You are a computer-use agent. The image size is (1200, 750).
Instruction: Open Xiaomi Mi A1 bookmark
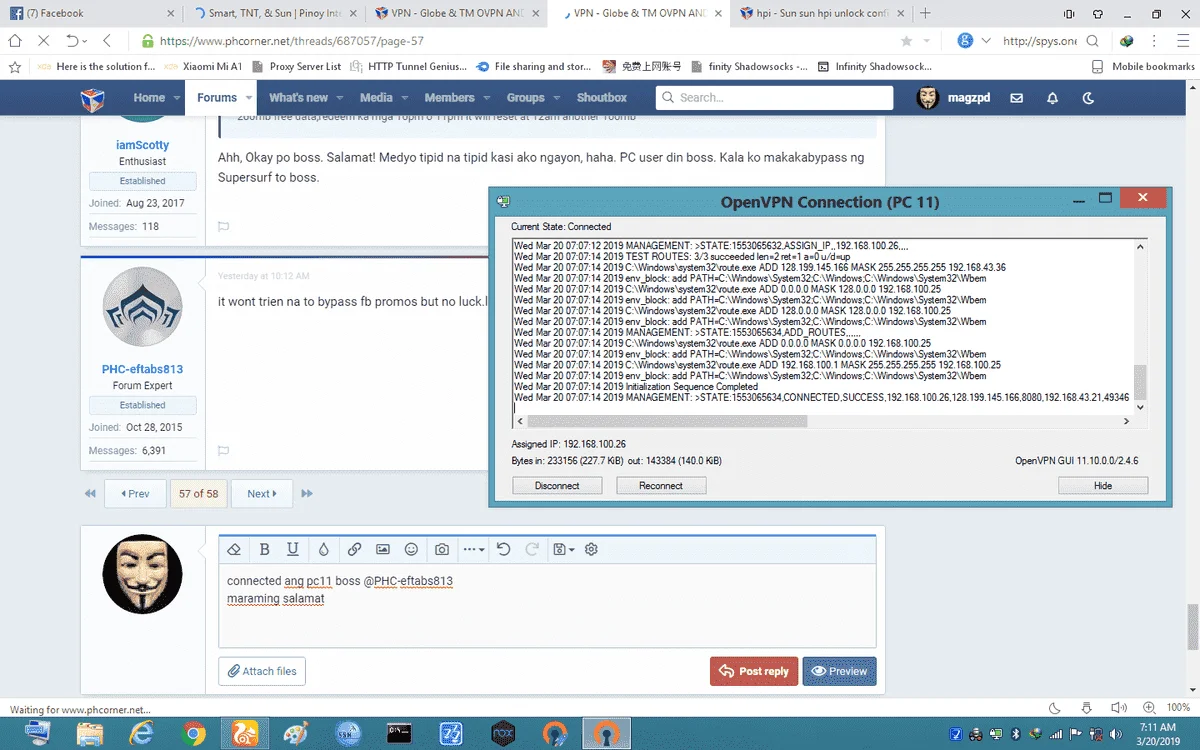point(203,67)
